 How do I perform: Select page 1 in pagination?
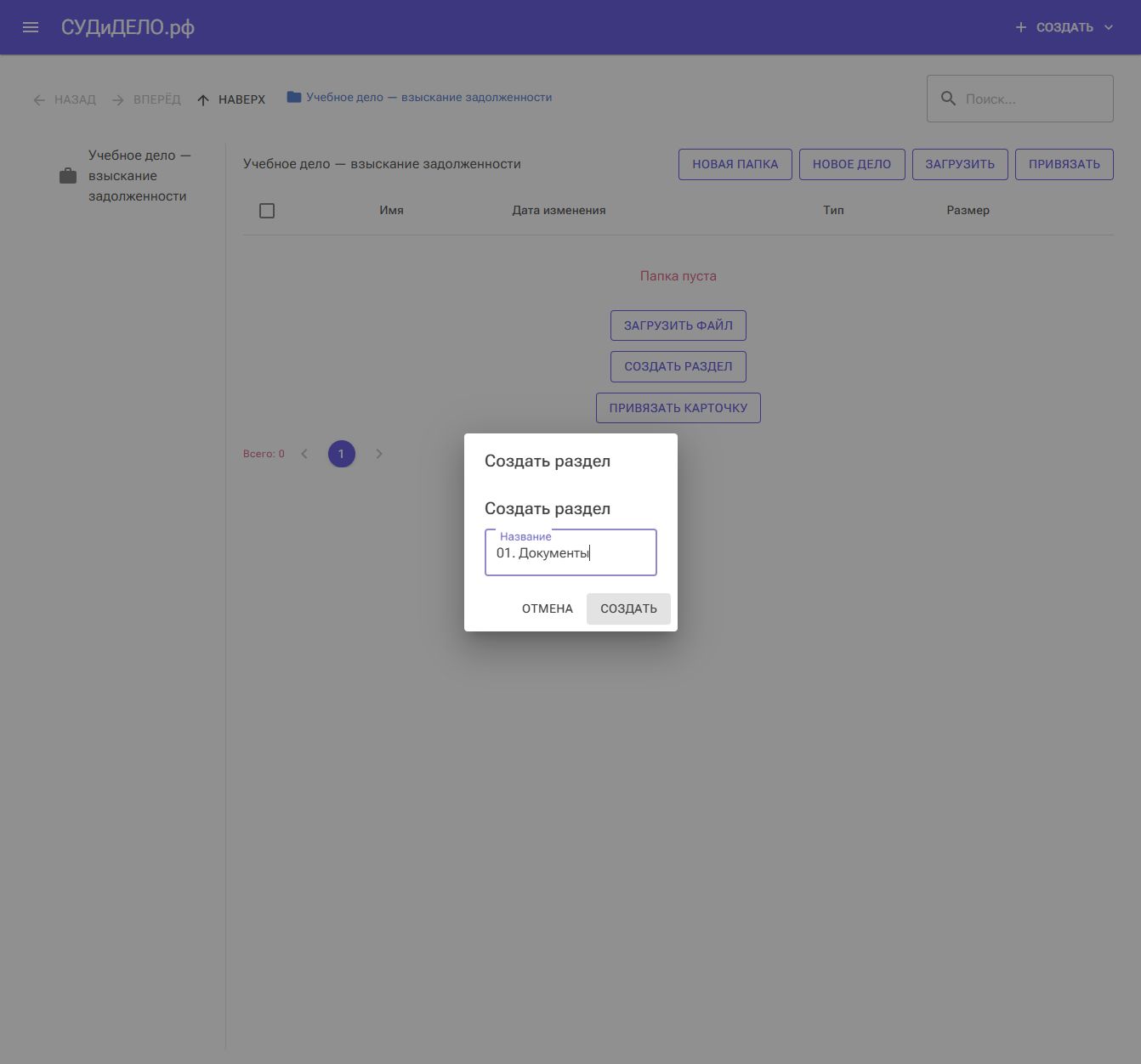point(342,454)
